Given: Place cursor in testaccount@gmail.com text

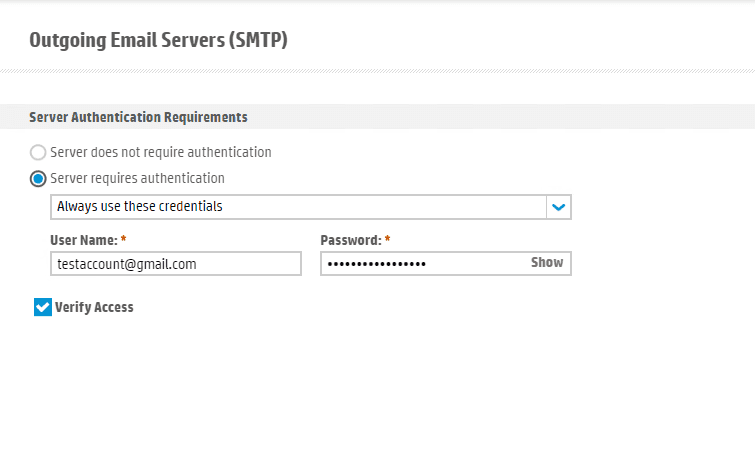Looking at the screenshot, I should pos(126,264).
